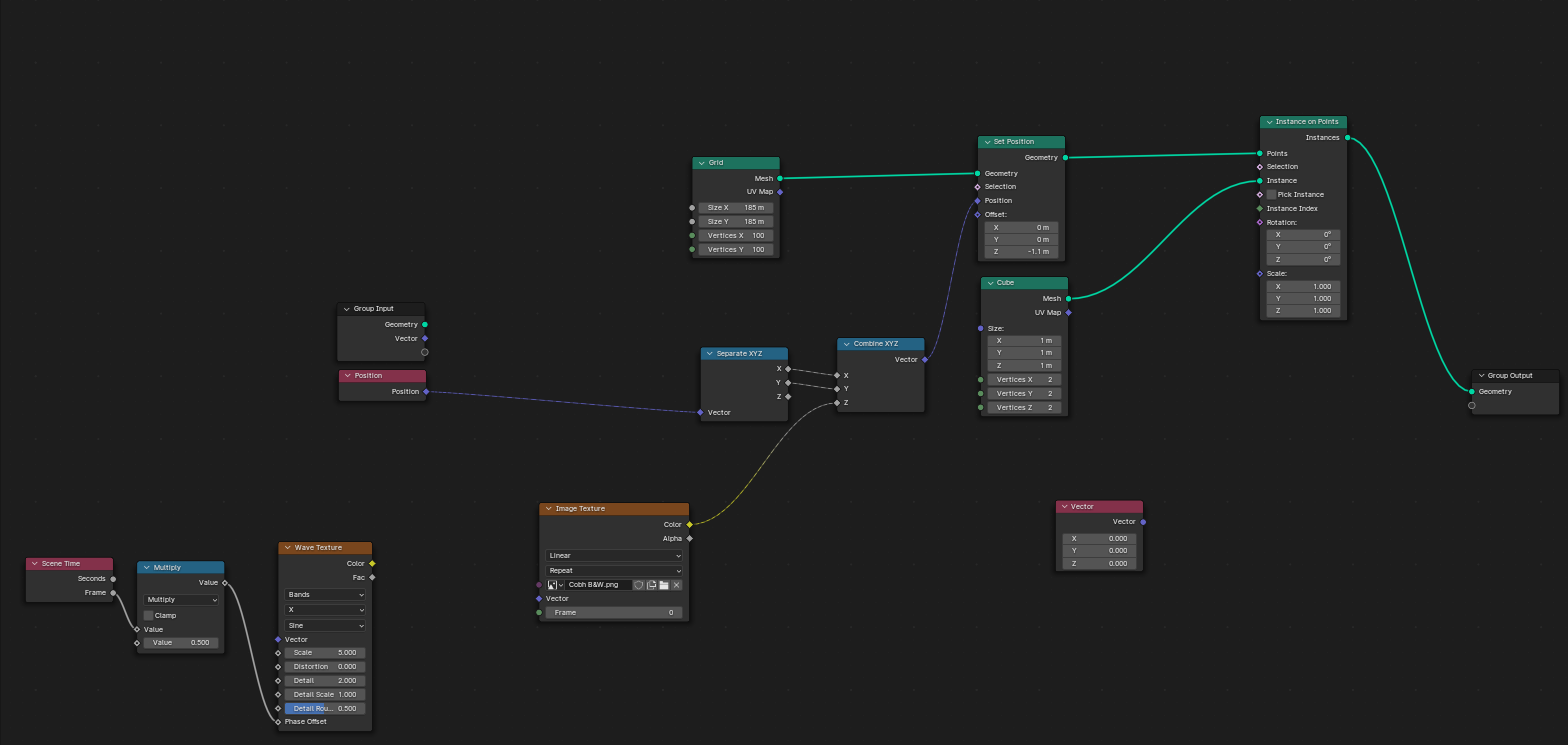Select the Separate XYZ node header

(x=744, y=353)
